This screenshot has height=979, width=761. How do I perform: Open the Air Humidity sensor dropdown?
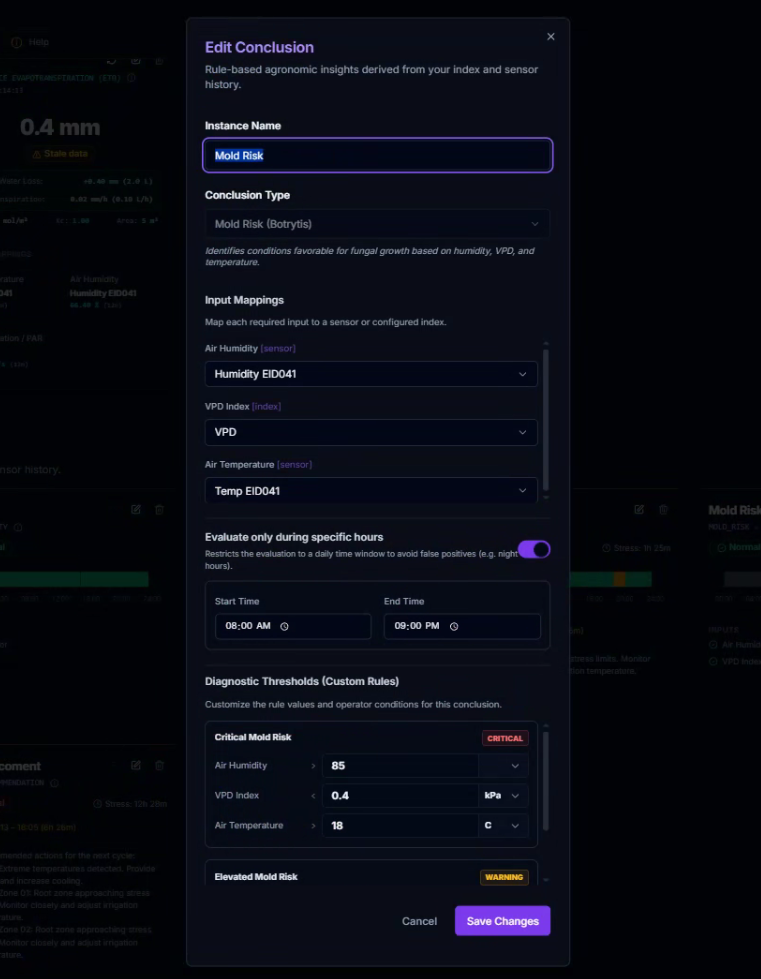[x=371, y=374]
